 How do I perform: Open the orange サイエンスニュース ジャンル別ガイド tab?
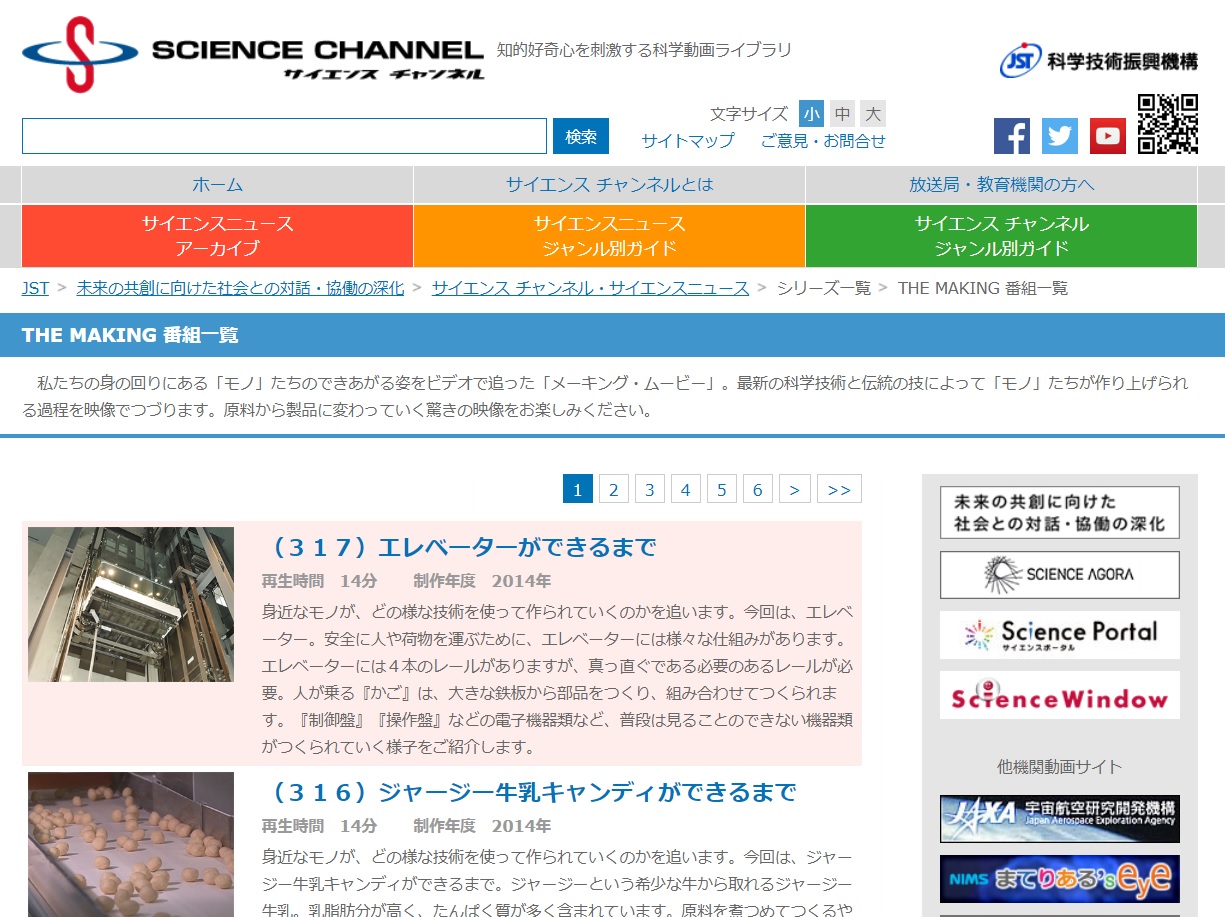(609, 236)
